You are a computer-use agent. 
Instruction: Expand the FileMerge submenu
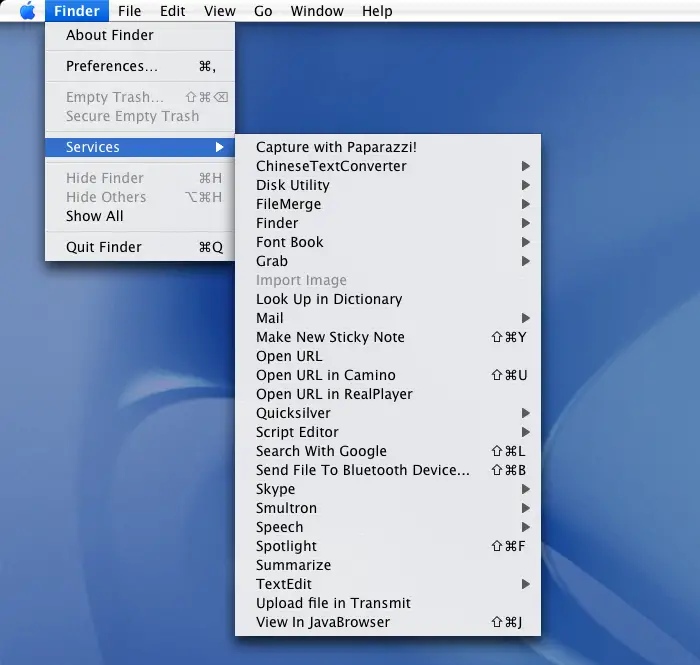point(388,204)
